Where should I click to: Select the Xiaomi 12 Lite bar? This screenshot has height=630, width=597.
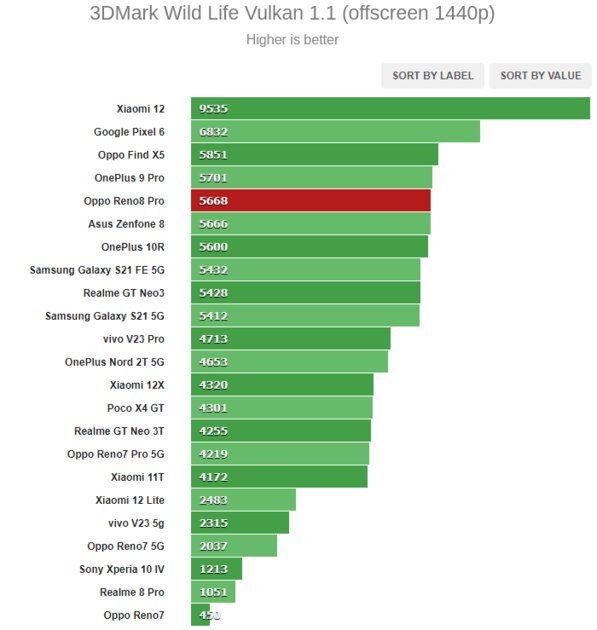pos(243,500)
